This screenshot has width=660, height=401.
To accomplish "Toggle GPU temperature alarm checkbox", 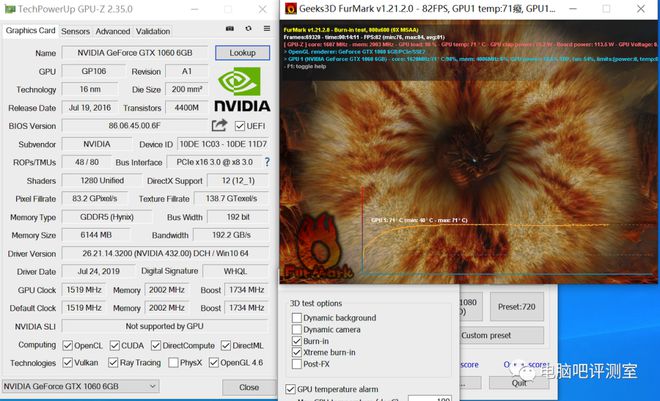I will click(x=290, y=389).
